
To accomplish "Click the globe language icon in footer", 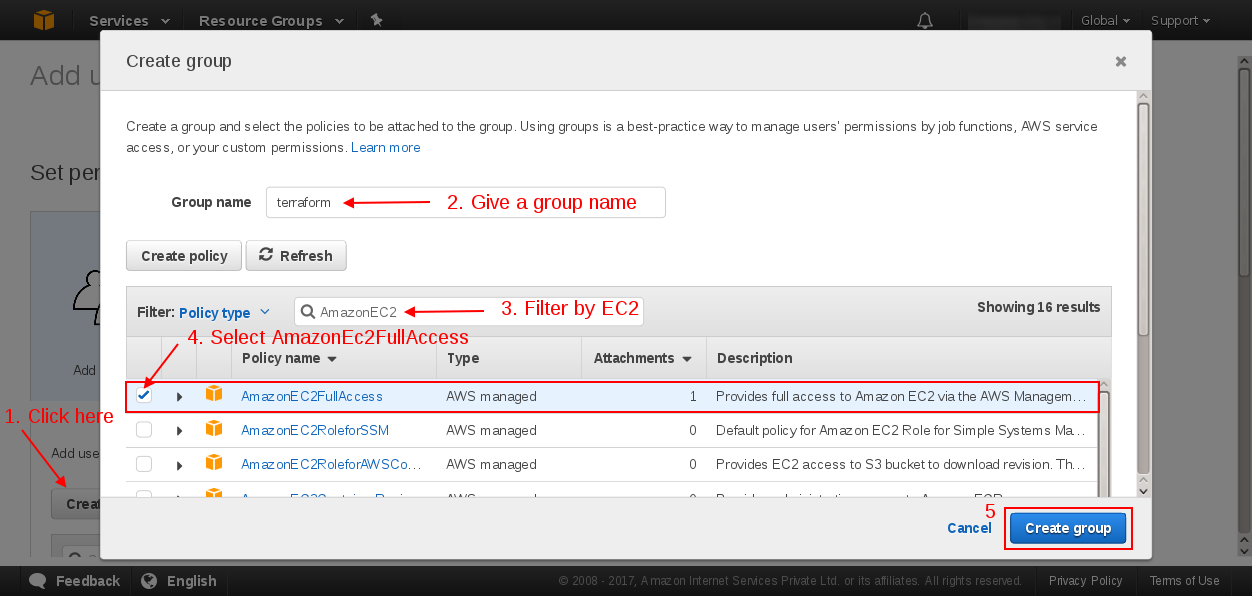I will point(150,581).
